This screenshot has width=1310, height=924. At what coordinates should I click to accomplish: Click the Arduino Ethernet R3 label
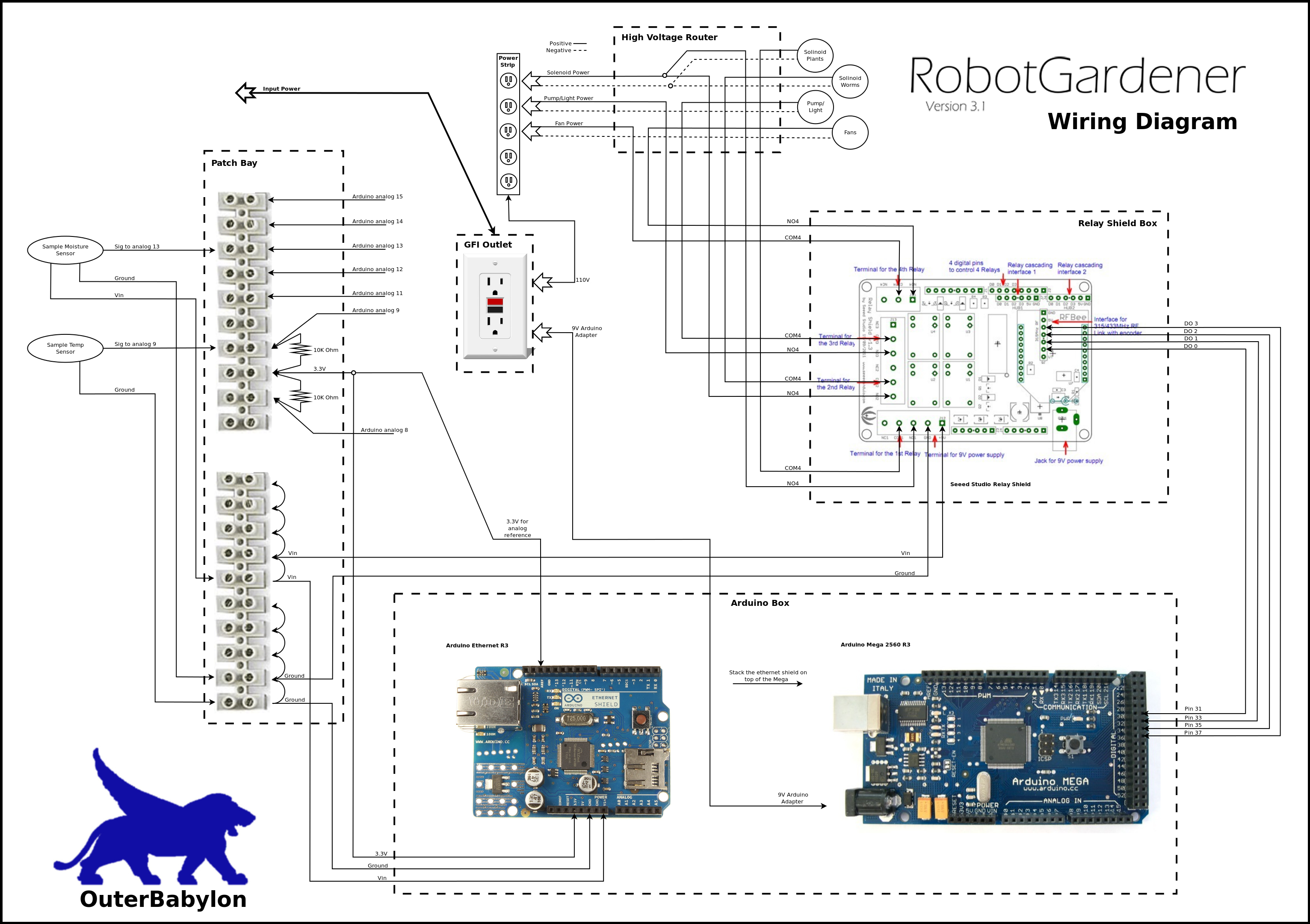477,646
